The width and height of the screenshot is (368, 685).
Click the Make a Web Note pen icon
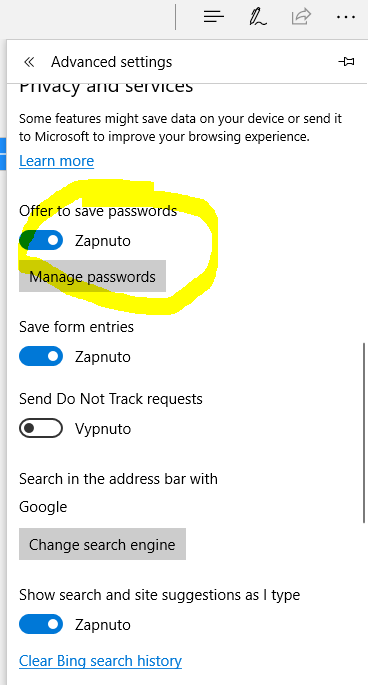pyautogui.click(x=258, y=17)
